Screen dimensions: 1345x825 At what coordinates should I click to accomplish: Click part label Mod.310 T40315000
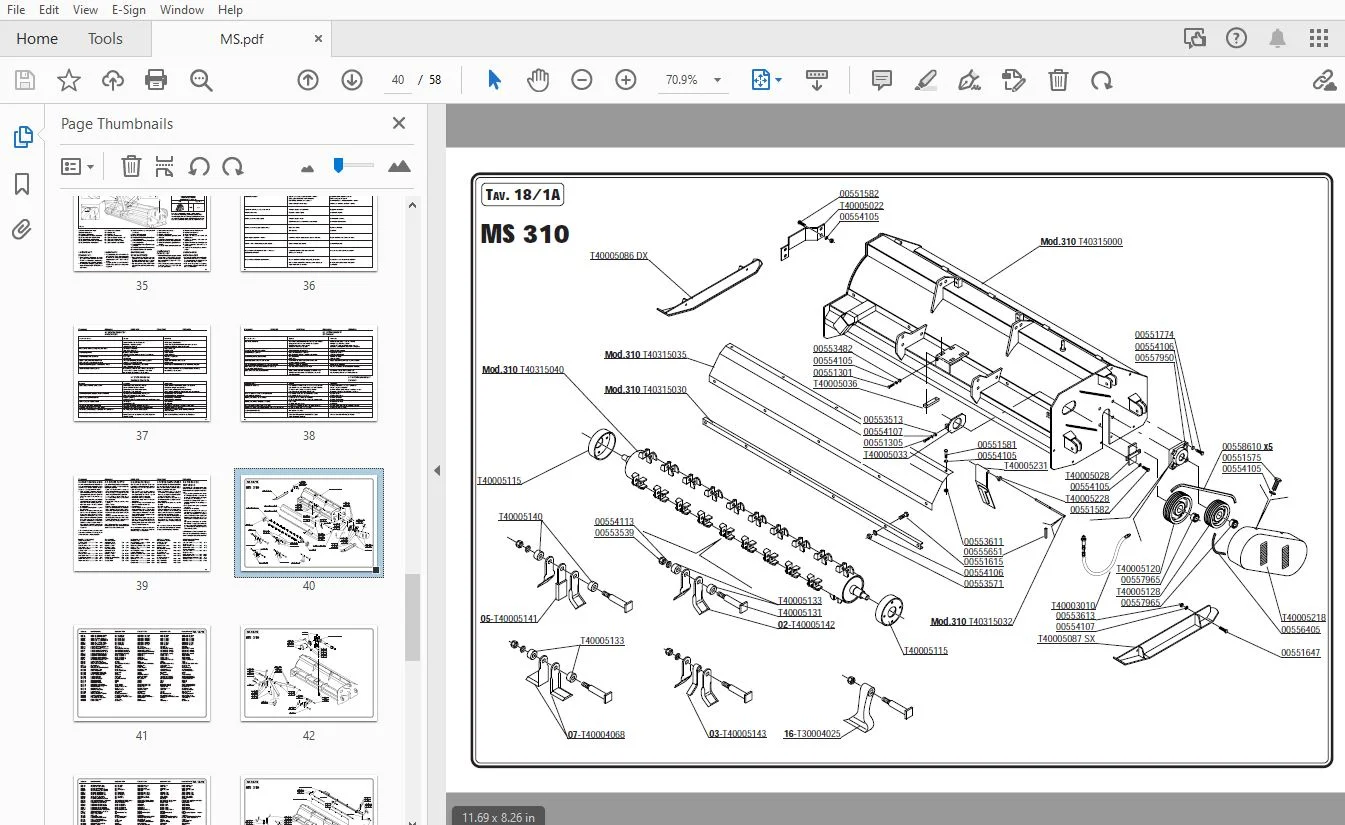click(x=1081, y=242)
